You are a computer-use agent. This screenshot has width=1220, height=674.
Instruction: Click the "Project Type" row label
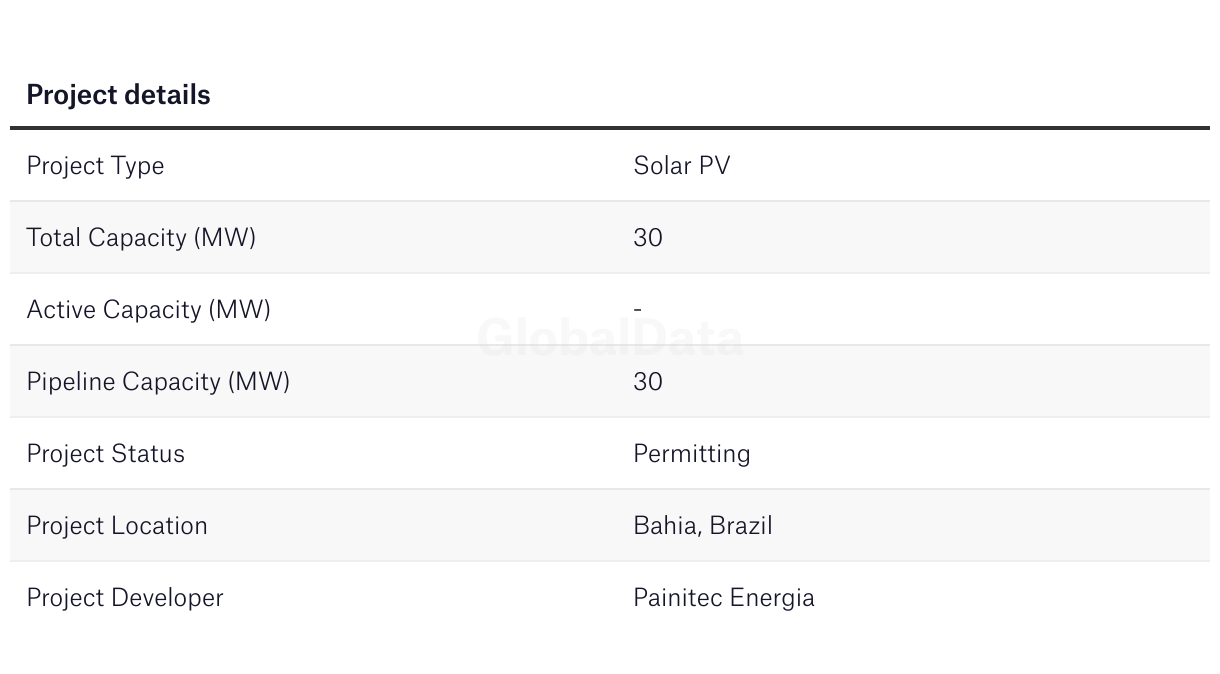coord(95,166)
